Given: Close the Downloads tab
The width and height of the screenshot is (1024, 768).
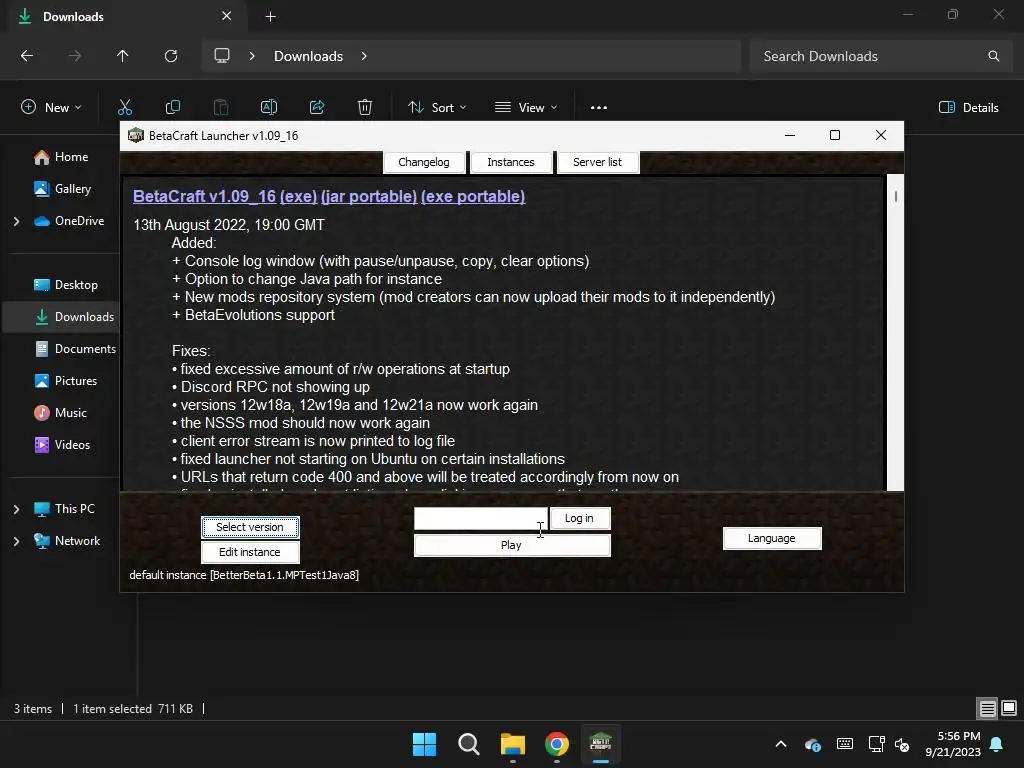Looking at the screenshot, I should pyautogui.click(x=227, y=16).
